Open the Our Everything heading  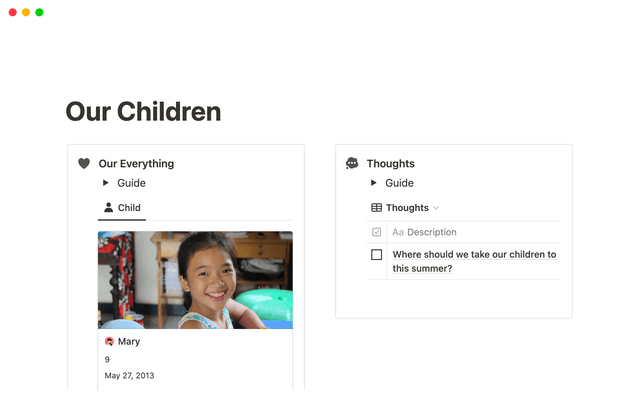click(x=136, y=163)
